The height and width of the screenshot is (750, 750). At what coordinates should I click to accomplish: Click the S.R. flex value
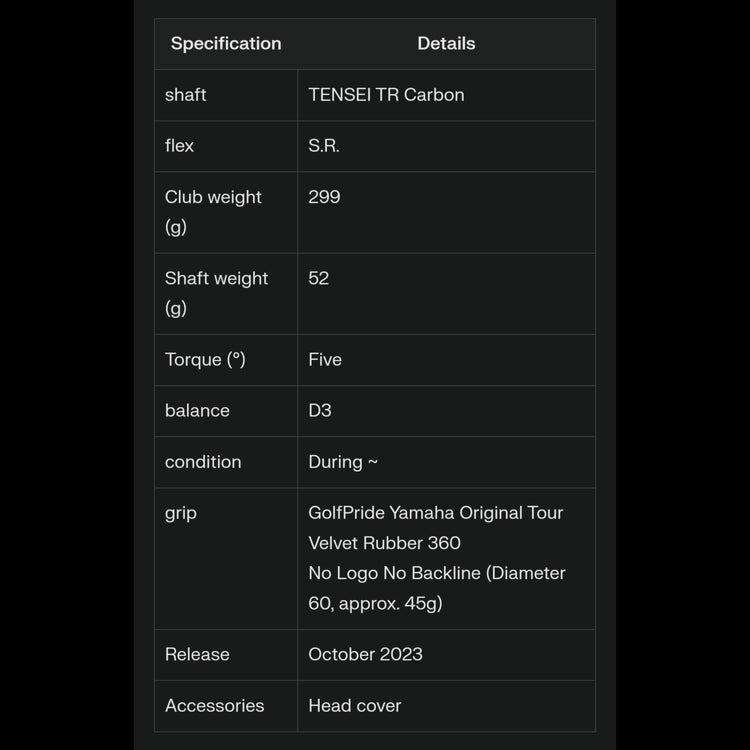(x=324, y=146)
